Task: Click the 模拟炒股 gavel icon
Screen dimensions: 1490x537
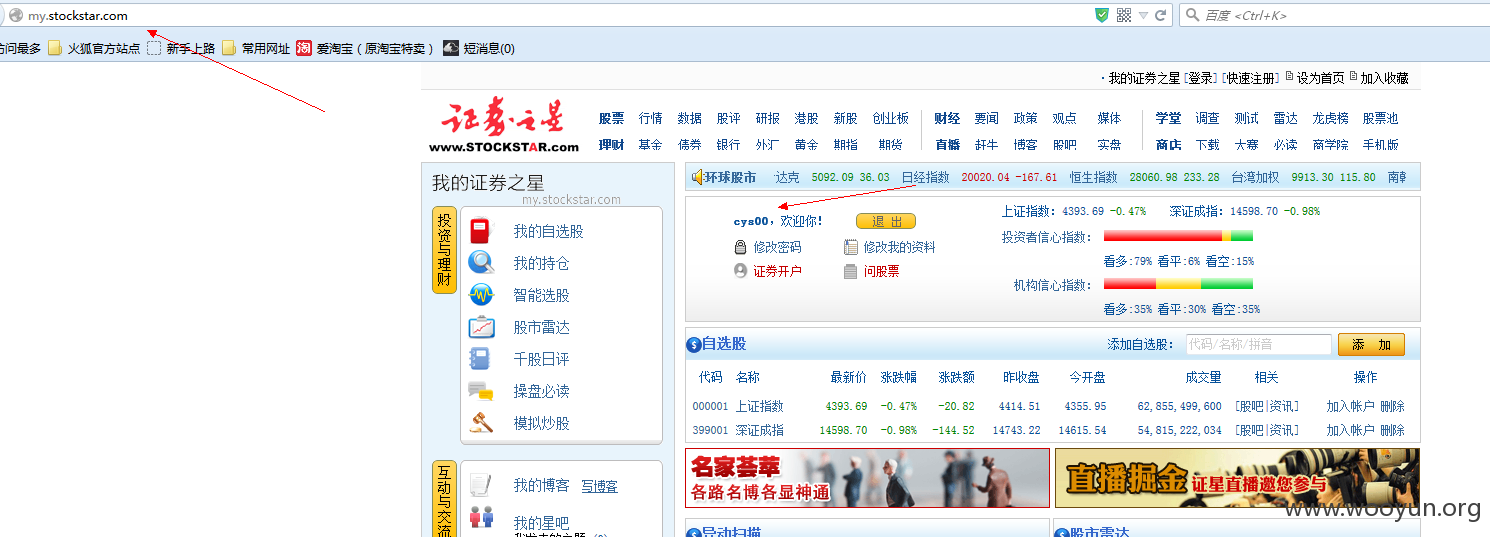Action: 481,423
